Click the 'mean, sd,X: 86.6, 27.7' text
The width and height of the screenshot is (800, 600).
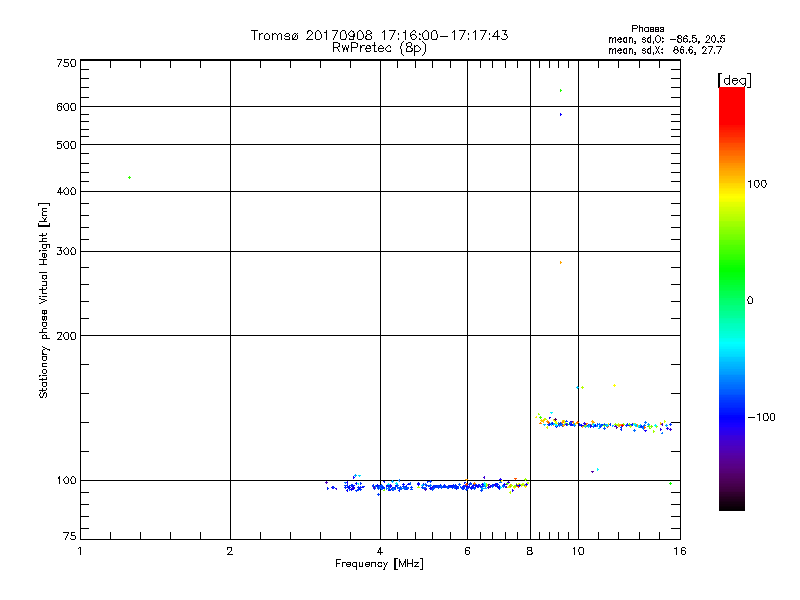(x=665, y=50)
